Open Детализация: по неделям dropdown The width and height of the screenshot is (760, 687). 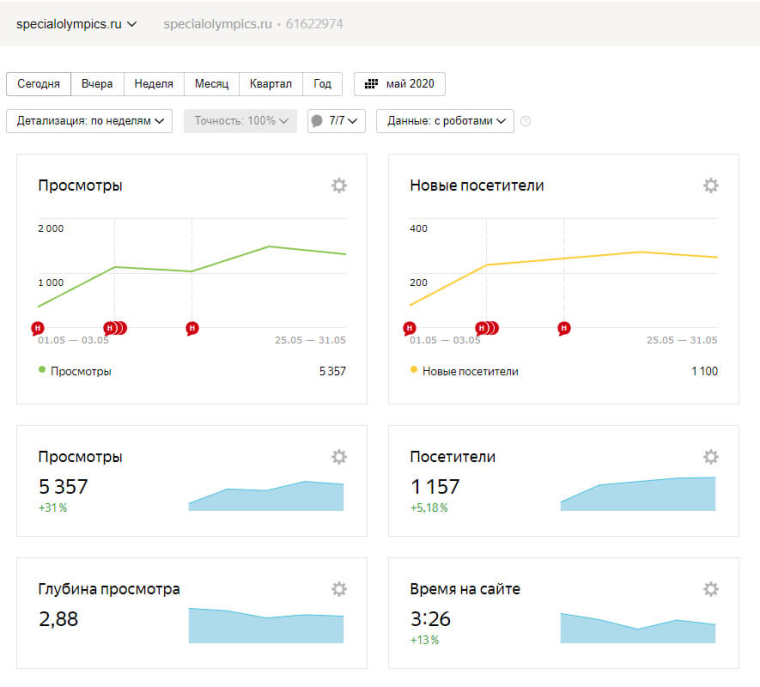pos(89,121)
